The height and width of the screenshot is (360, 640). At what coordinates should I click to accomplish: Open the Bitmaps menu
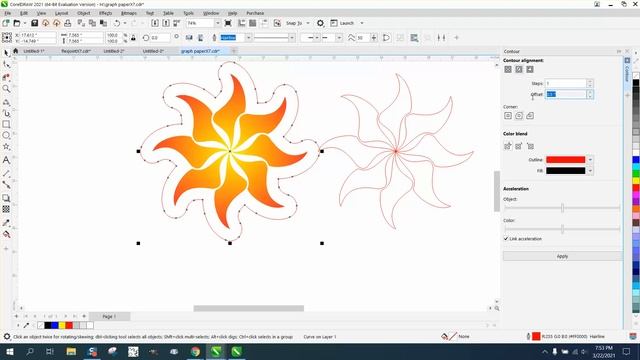pos(129,13)
